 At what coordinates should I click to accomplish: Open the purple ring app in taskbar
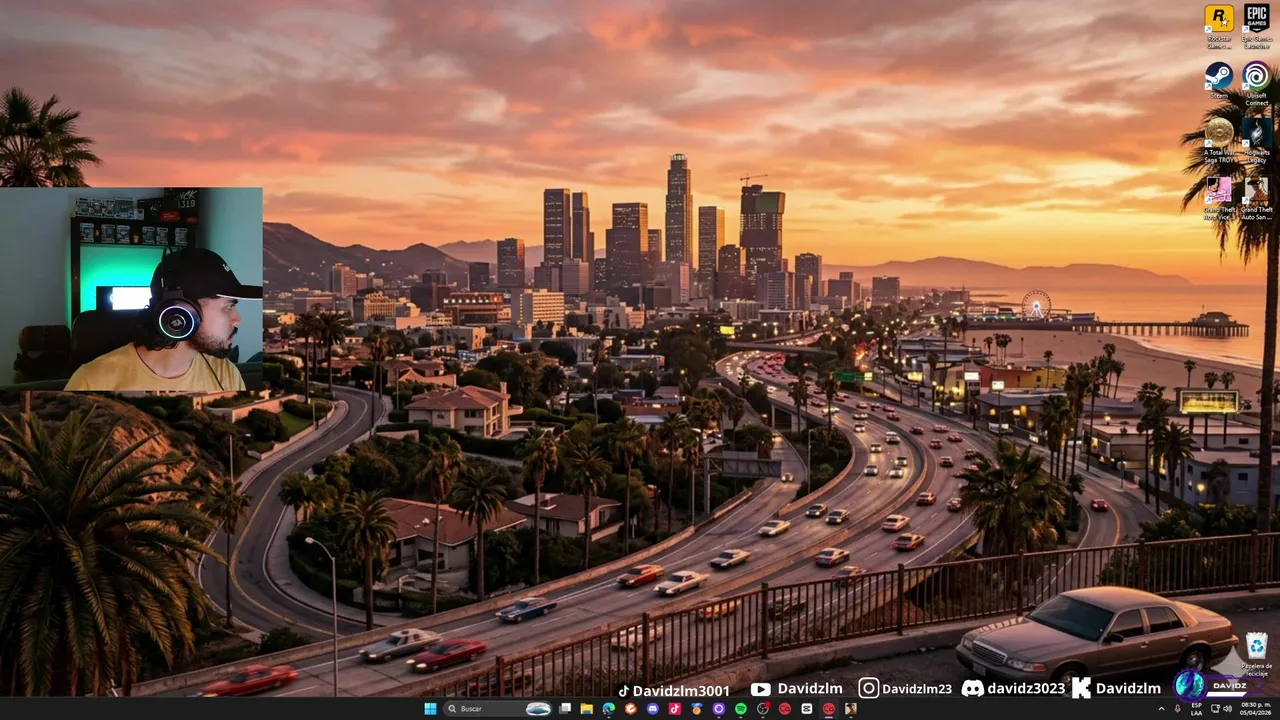pyautogui.click(x=718, y=709)
